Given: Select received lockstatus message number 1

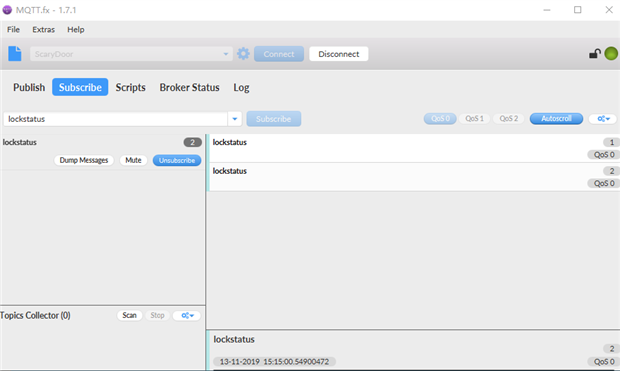Looking at the screenshot, I should pos(413,148).
